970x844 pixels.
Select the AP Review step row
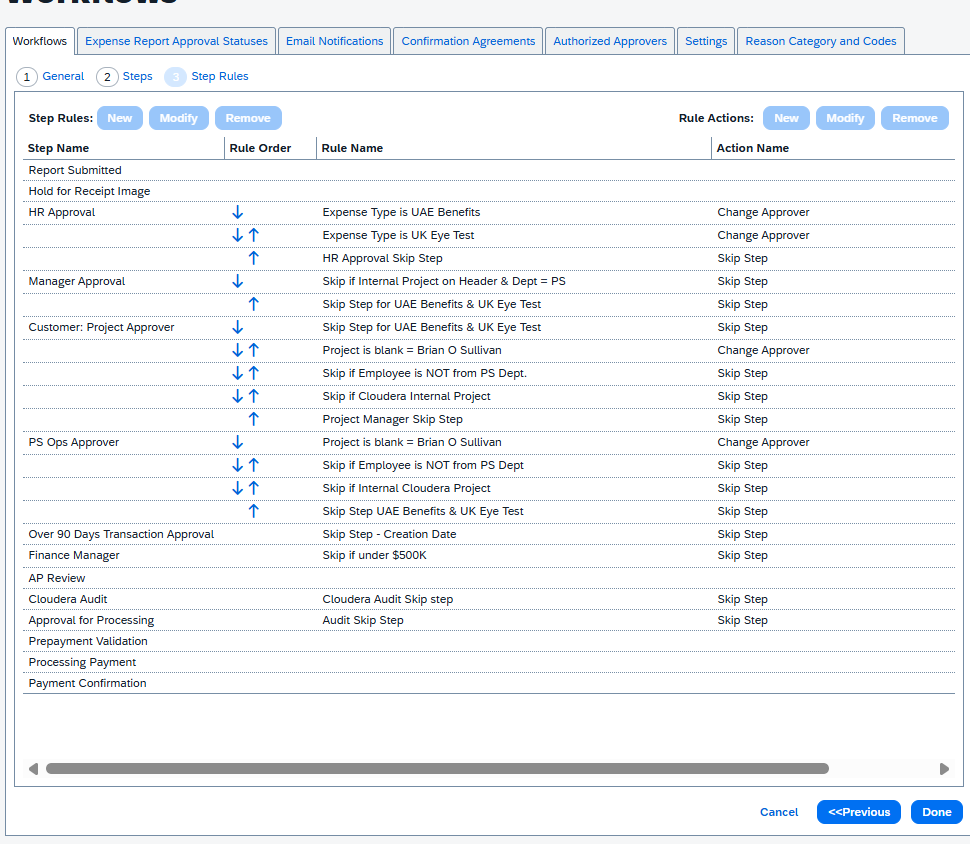[x=489, y=578]
